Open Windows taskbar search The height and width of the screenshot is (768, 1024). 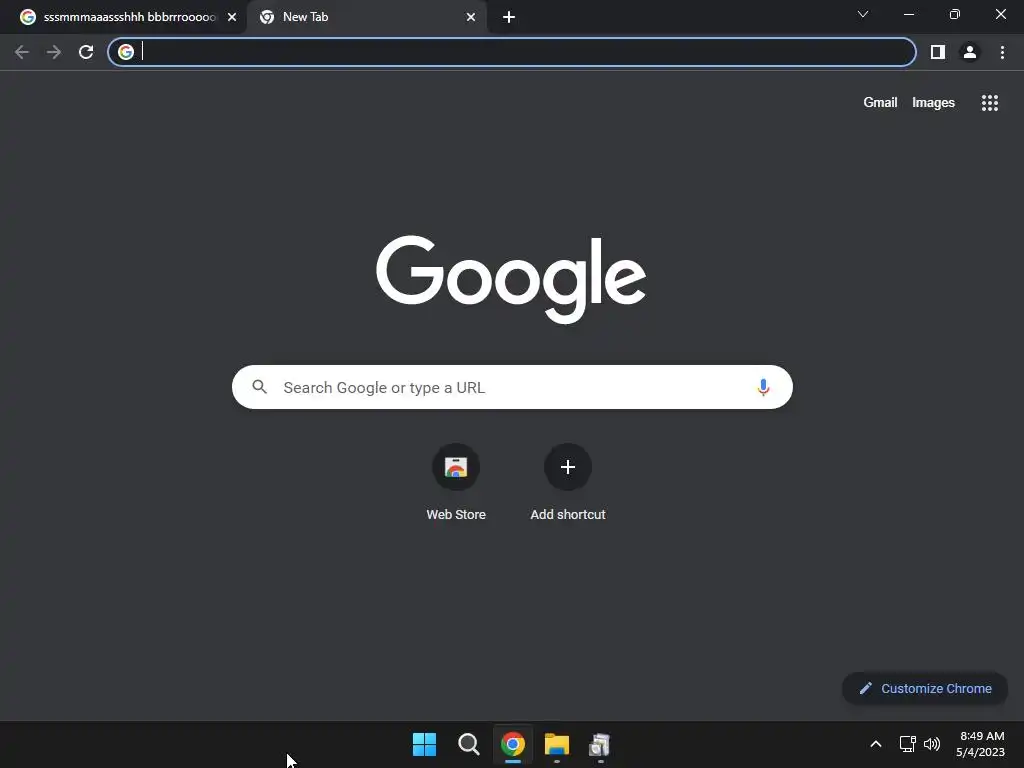[468, 744]
